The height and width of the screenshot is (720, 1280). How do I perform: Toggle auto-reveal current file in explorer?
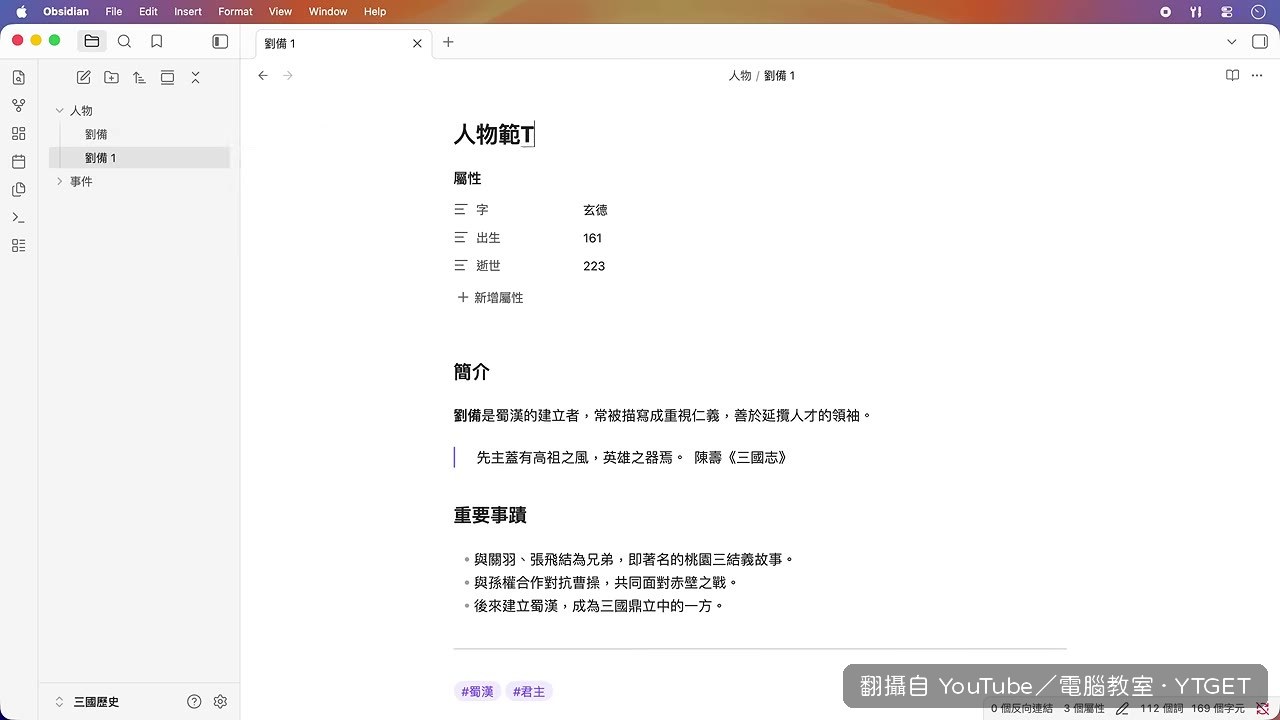point(167,77)
